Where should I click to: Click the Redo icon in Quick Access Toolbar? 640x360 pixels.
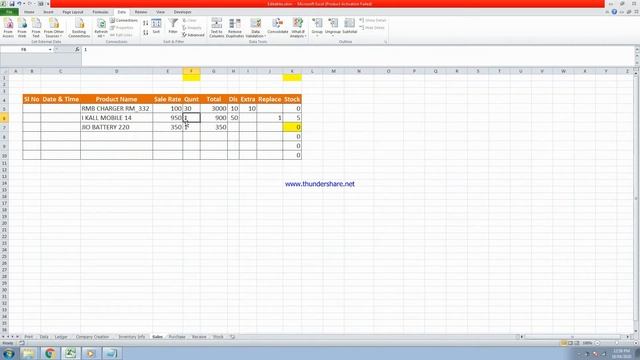coord(30,4)
